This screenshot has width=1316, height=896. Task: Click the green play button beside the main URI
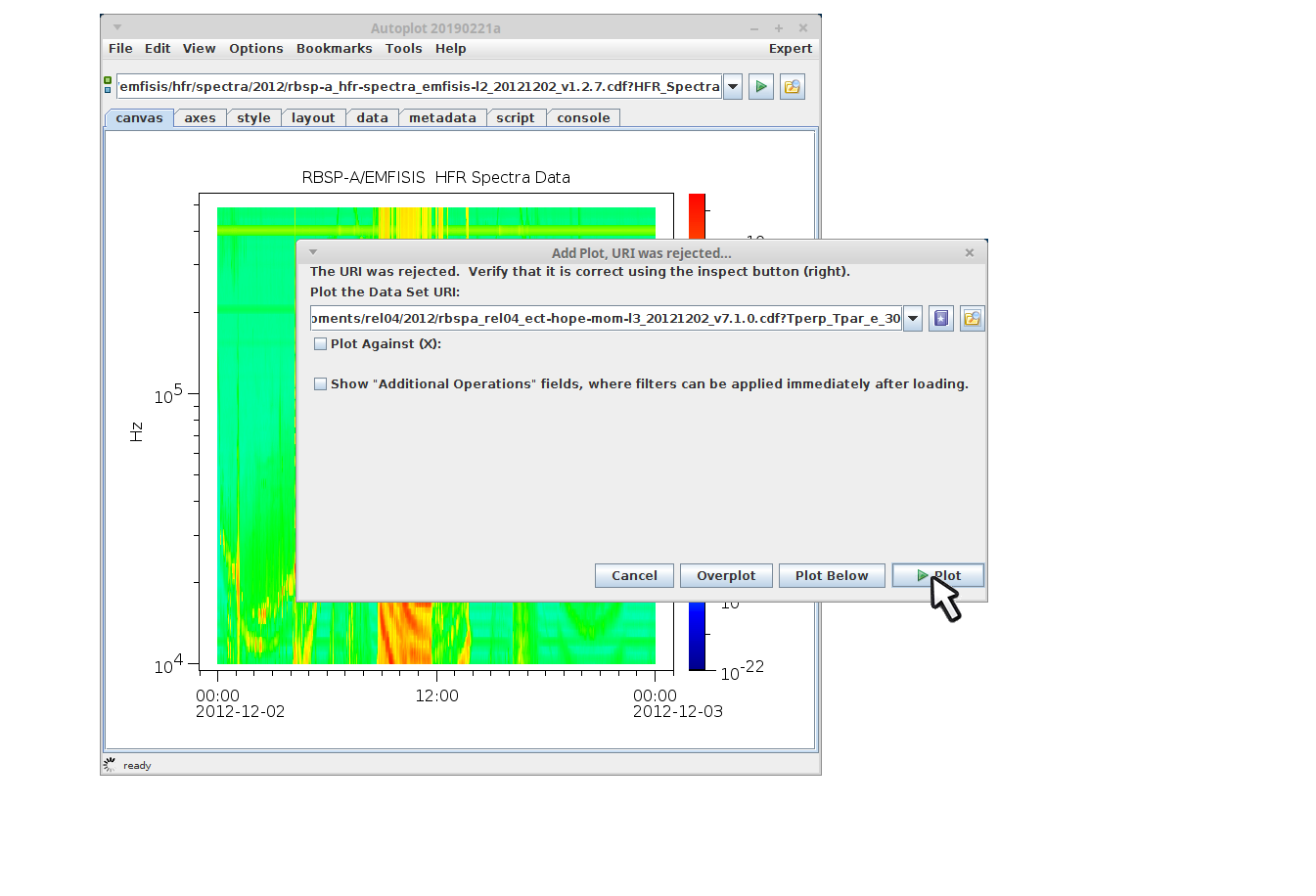[x=760, y=87]
